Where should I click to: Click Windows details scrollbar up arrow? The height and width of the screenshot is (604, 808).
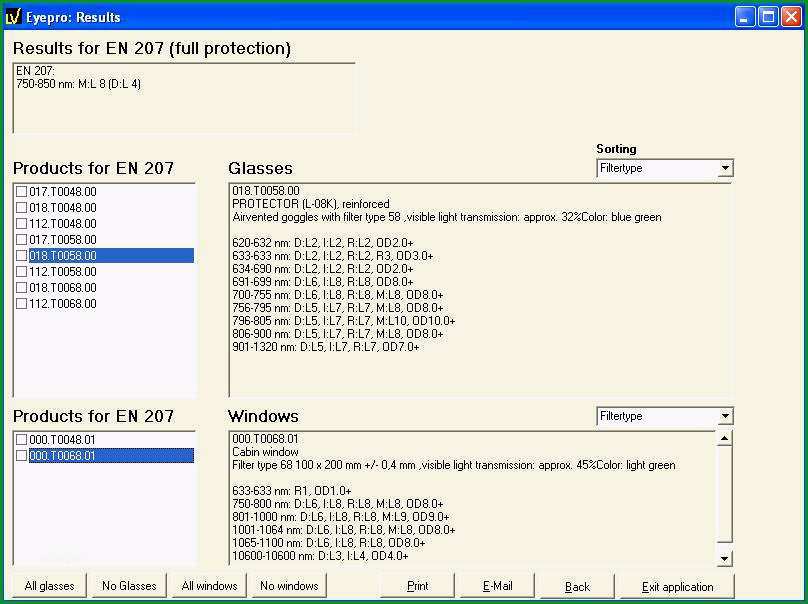(725, 439)
